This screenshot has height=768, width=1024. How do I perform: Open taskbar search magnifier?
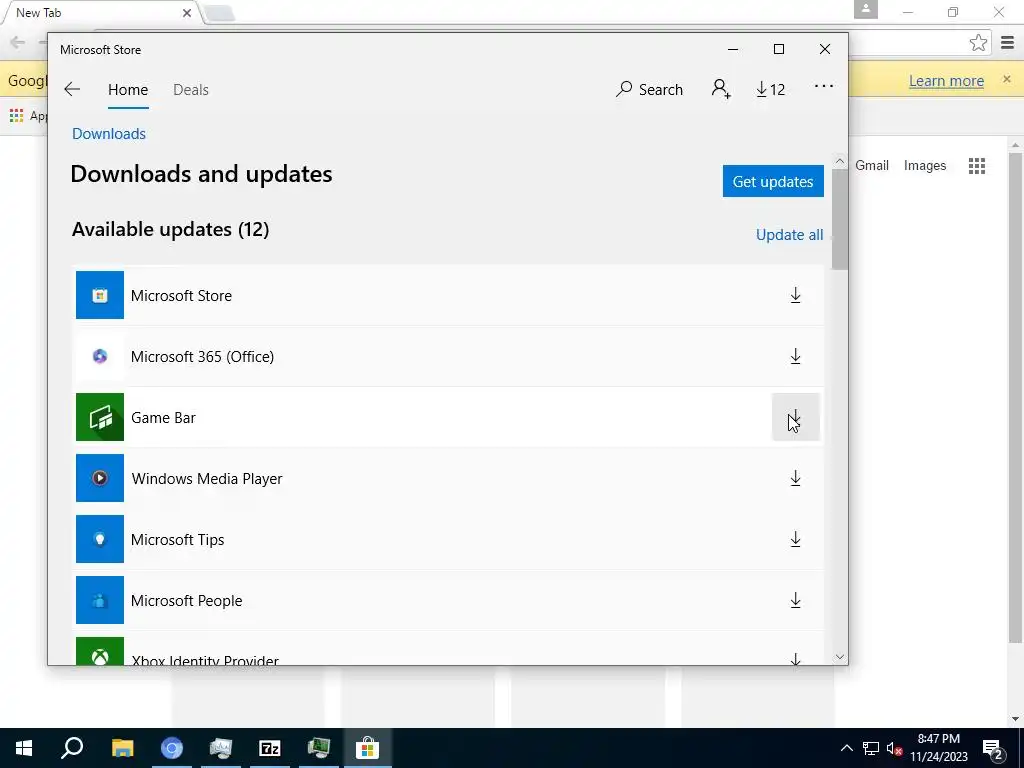click(72, 748)
